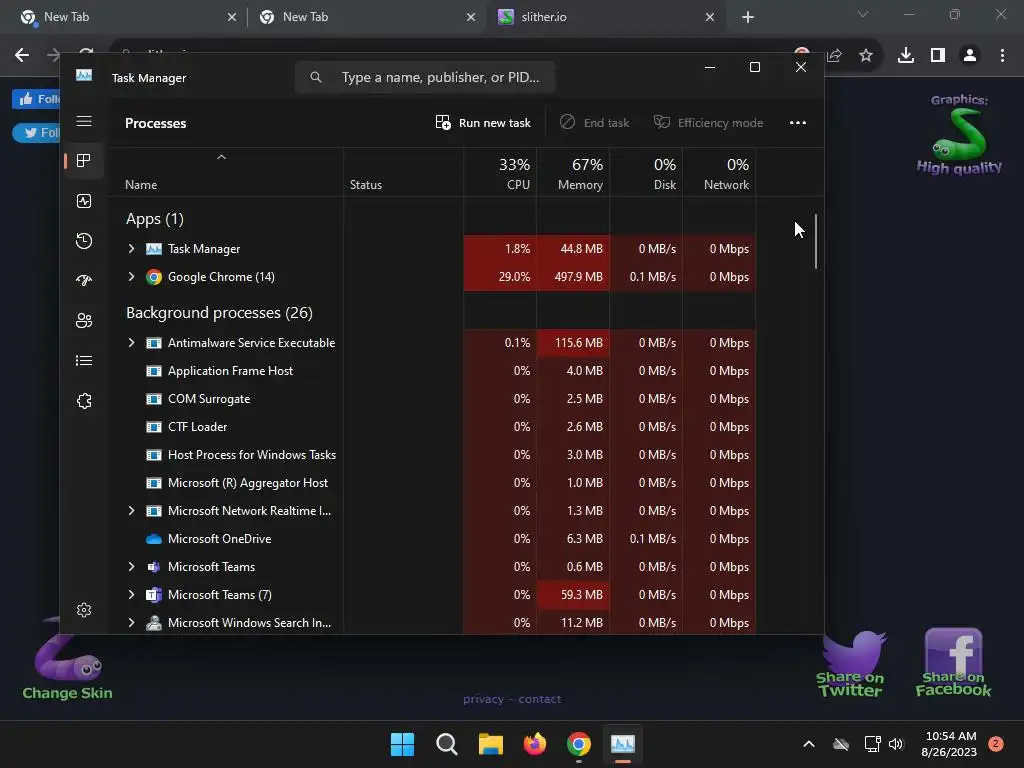Screen dimensions: 1024x768
Task: Open the Task Manager navigation hamburger menu
Action: tap(84, 121)
